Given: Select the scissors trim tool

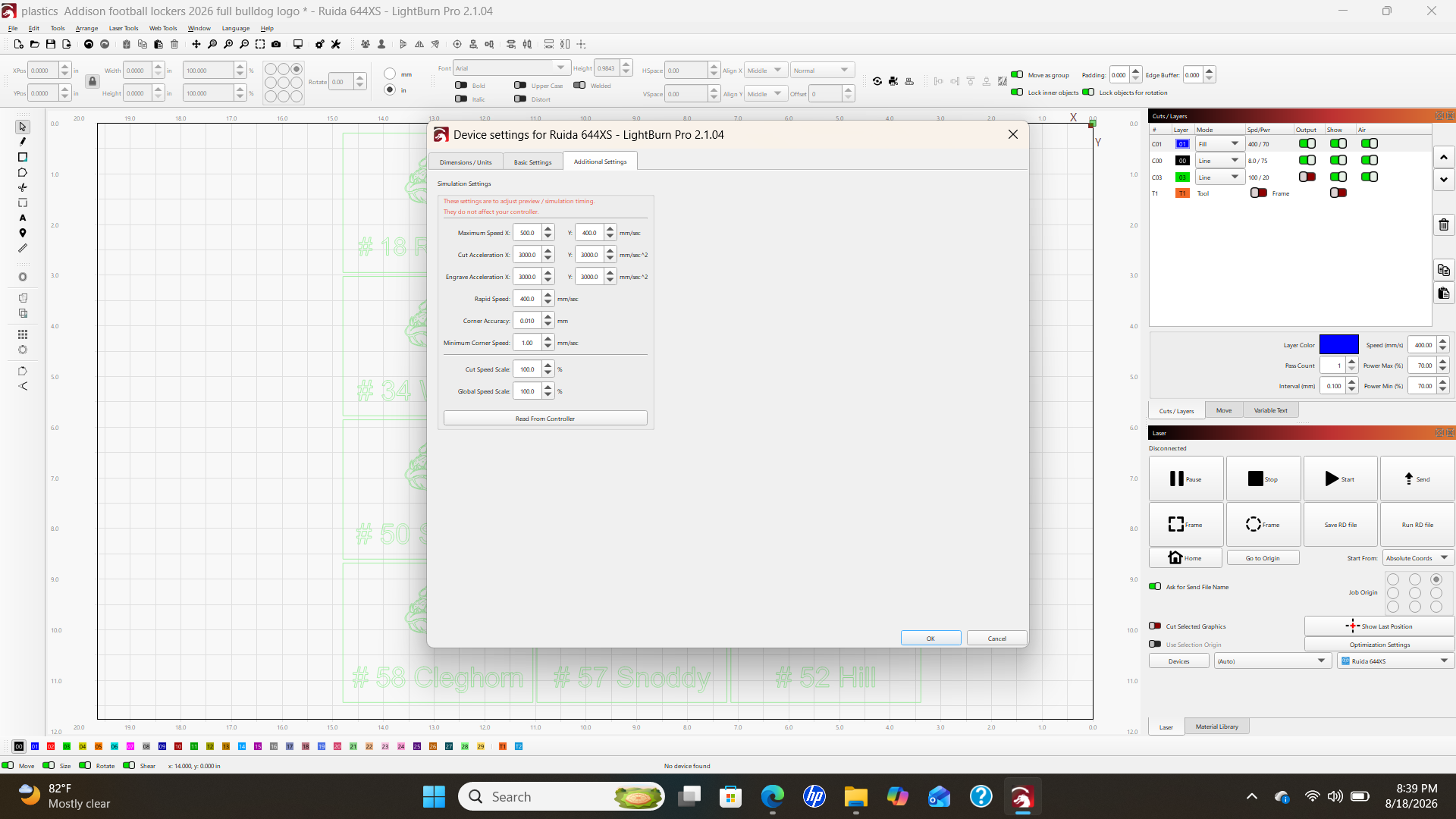Looking at the screenshot, I should [x=23, y=187].
